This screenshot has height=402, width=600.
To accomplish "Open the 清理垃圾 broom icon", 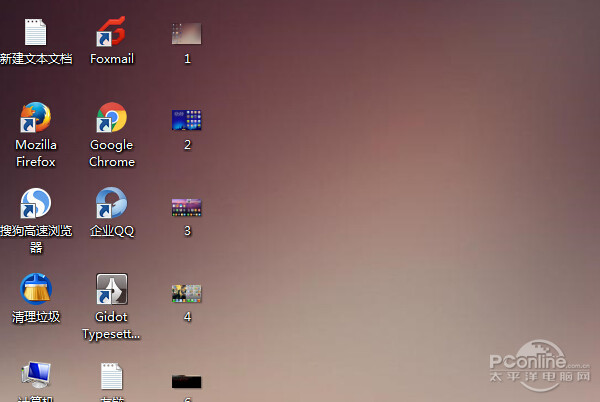I will [36, 289].
